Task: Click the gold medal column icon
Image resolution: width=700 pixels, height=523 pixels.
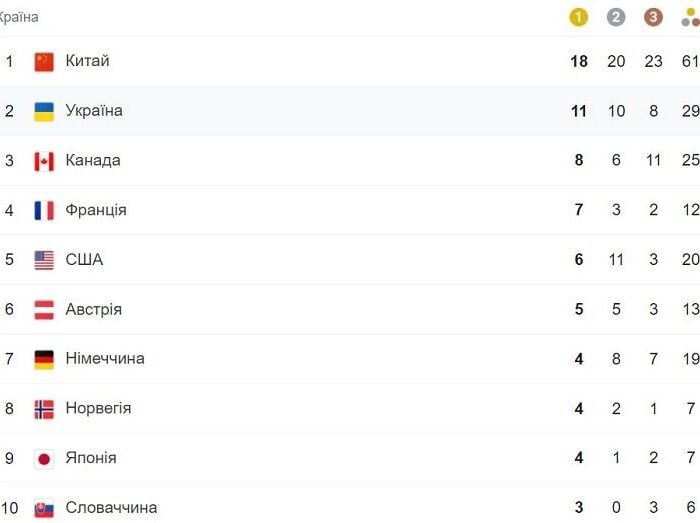Action: [x=578, y=17]
